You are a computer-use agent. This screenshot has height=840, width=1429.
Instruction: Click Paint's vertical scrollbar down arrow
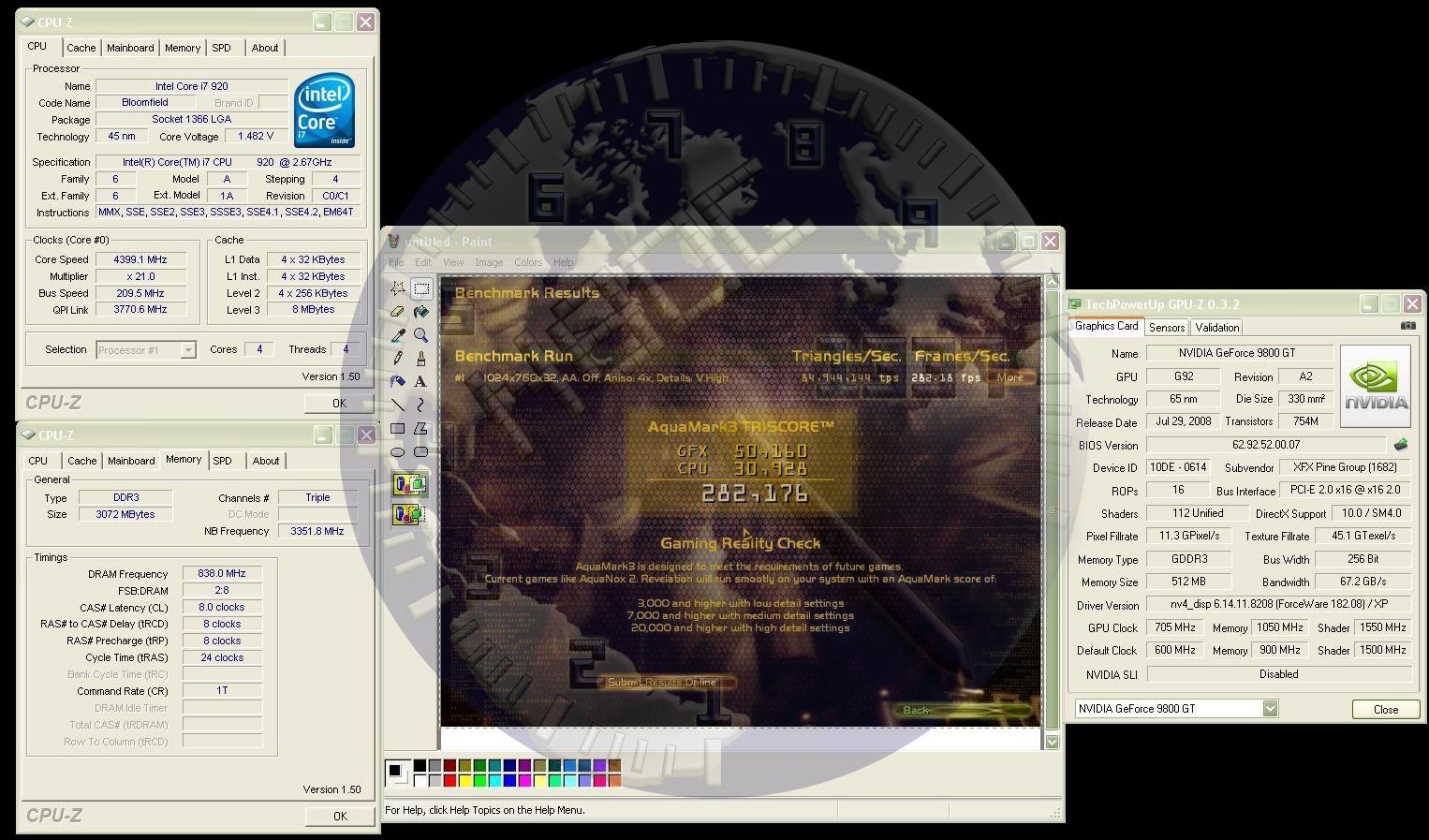pos(1052,742)
